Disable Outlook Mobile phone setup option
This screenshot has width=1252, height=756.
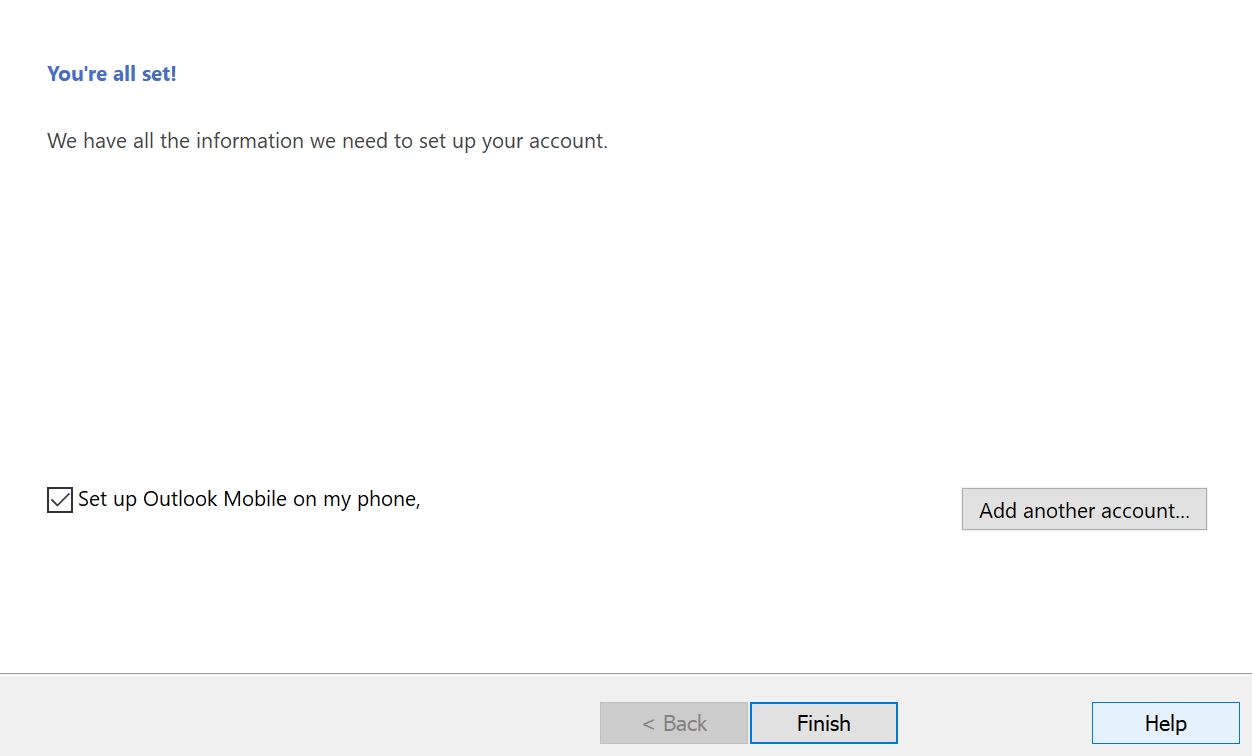pos(60,499)
